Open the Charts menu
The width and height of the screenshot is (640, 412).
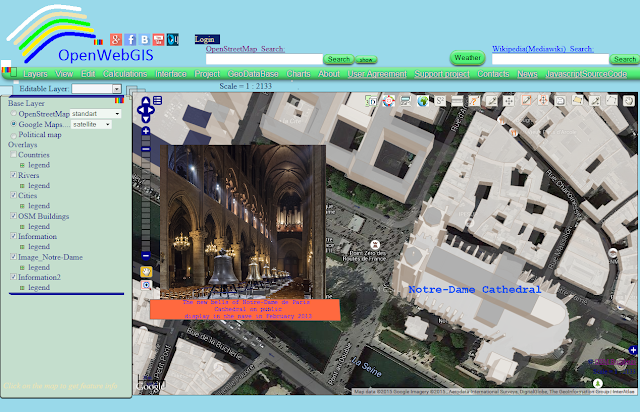click(x=298, y=74)
